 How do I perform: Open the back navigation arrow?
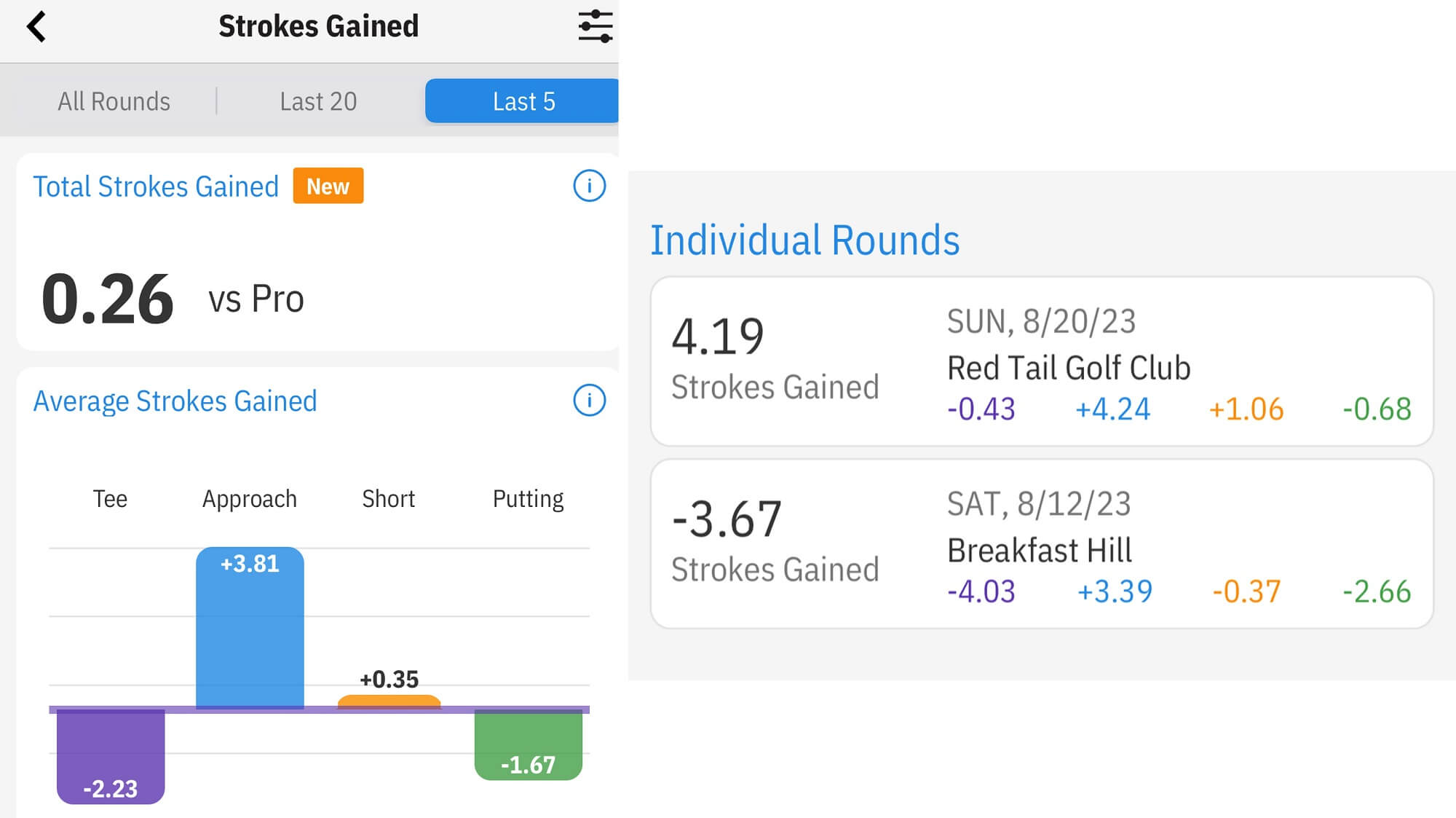[x=36, y=25]
